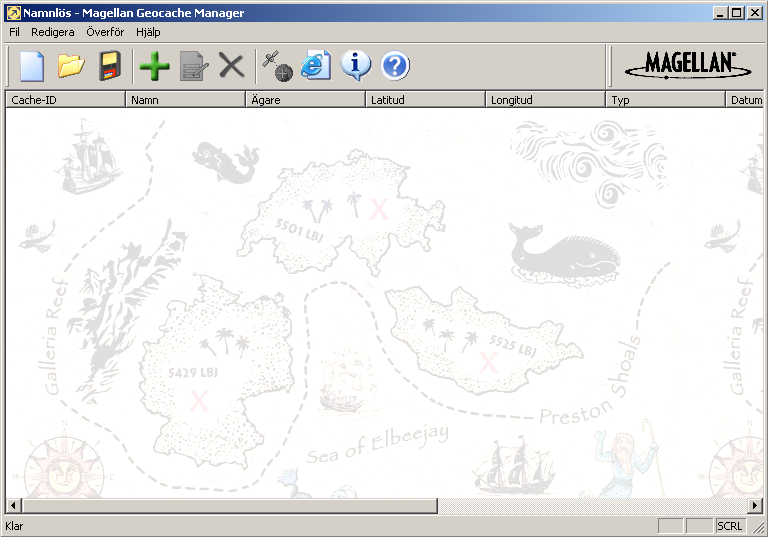The width and height of the screenshot is (768, 537).
Task: Sort by the Ägare column header
Action: pyautogui.click(x=305, y=99)
